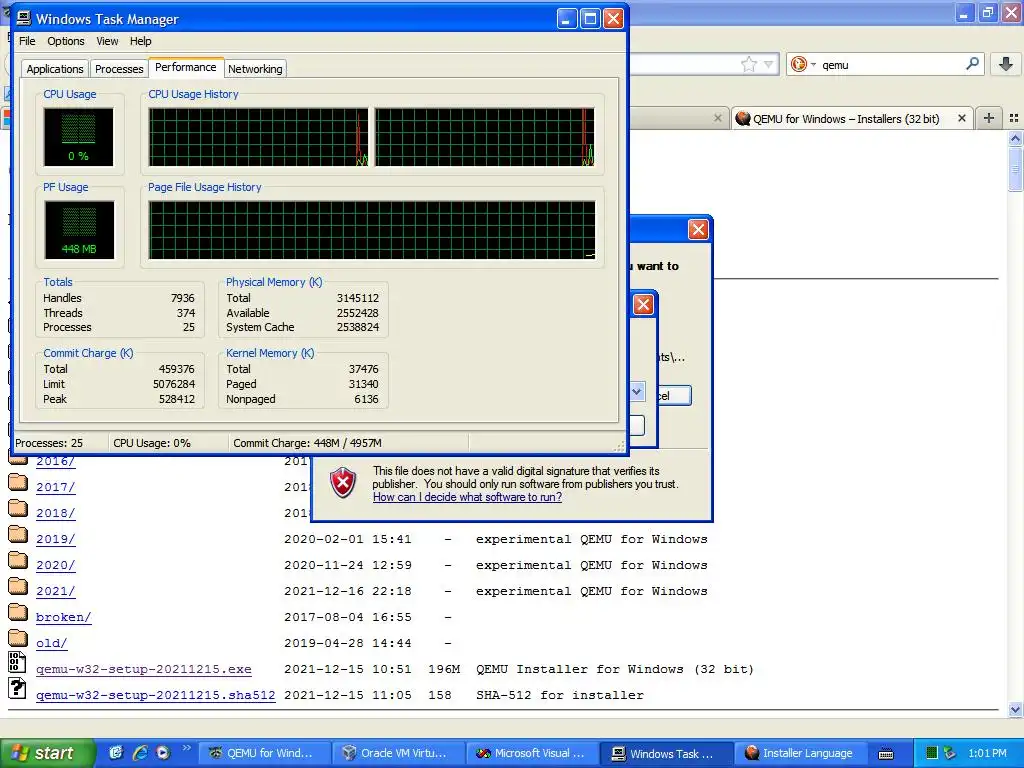Open the 2020/ folder link
The image size is (1024, 768).
(56, 566)
